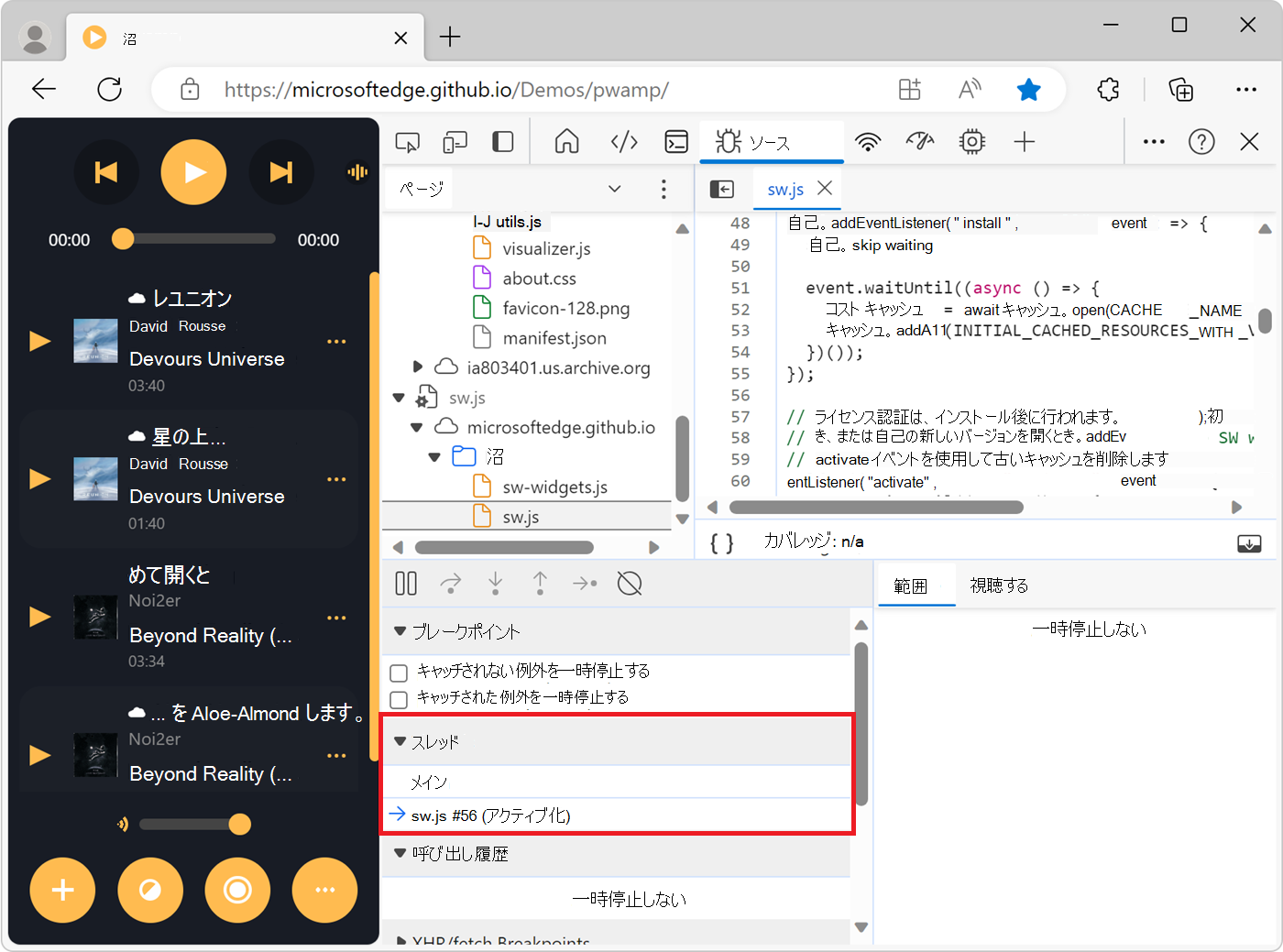Collapse the ブレークポイント section
1283x952 pixels.
click(400, 631)
